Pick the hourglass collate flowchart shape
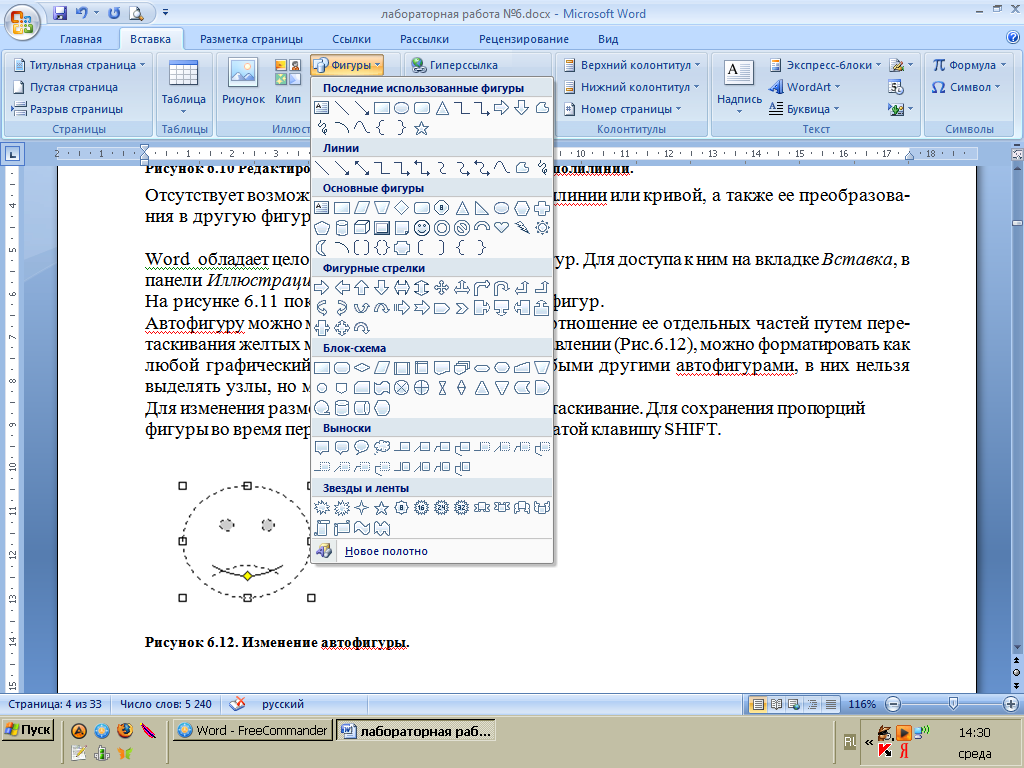 click(x=442, y=388)
